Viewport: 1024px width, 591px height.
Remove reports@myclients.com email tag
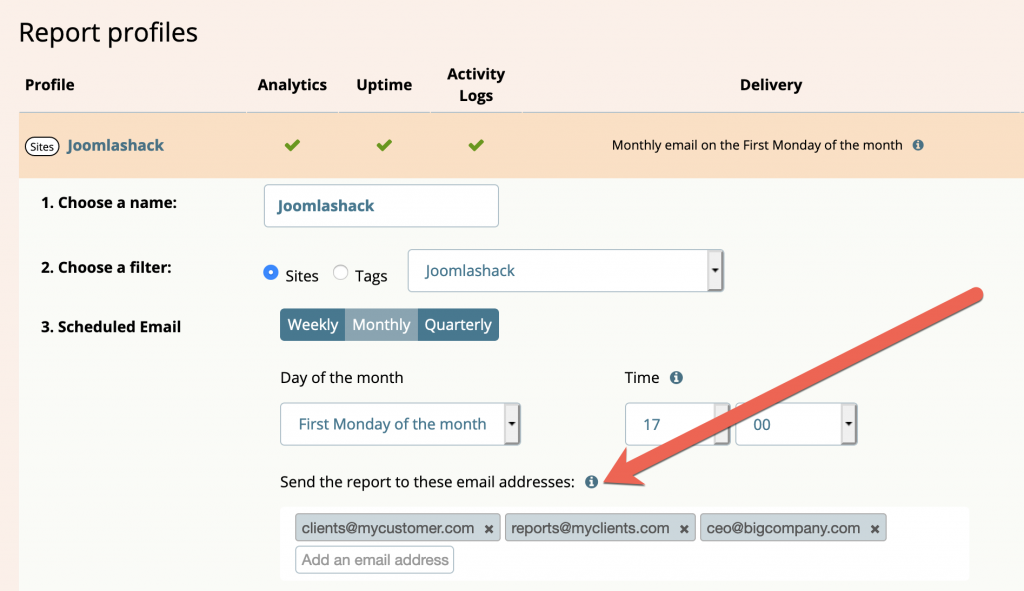click(x=684, y=529)
